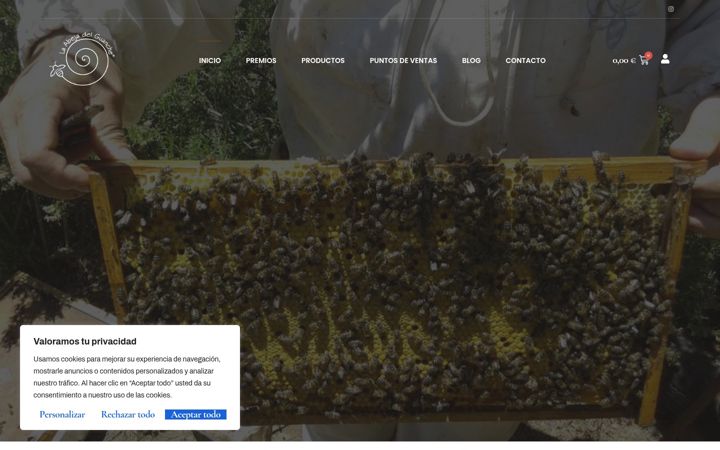The image size is (720, 450).
Task: Open the PREMIOS menu item
Action: pos(261,60)
